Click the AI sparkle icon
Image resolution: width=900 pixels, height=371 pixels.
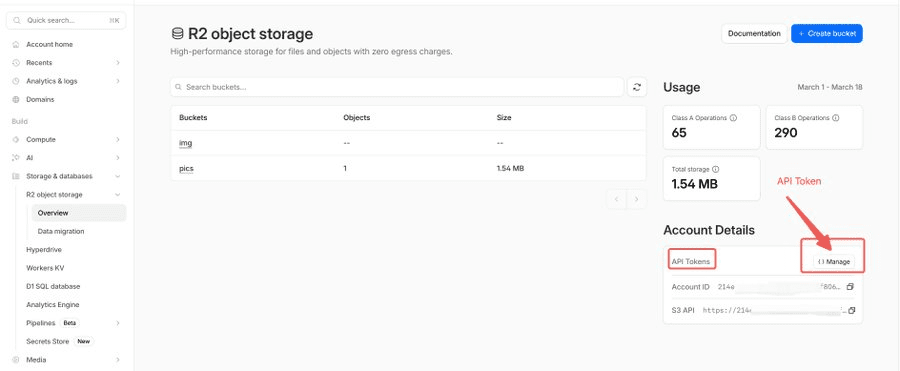(x=15, y=157)
